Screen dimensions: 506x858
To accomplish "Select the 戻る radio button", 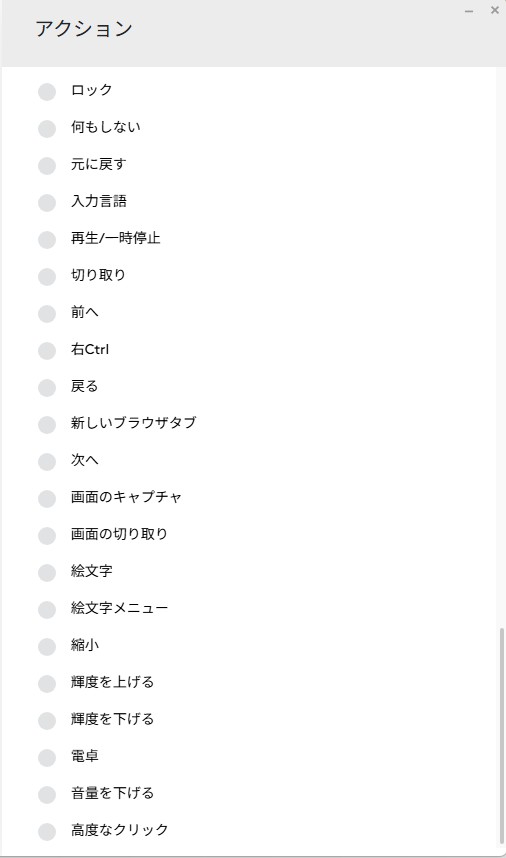I will [47, 387].
